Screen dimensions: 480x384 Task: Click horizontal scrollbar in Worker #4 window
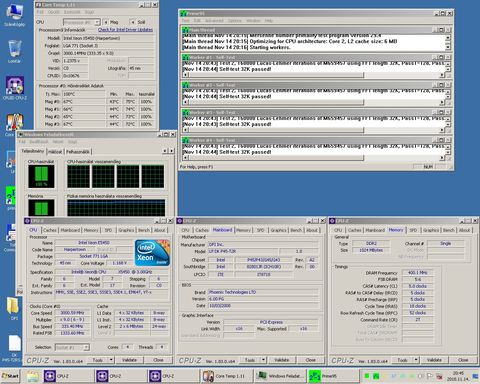(x=313, y=158)
